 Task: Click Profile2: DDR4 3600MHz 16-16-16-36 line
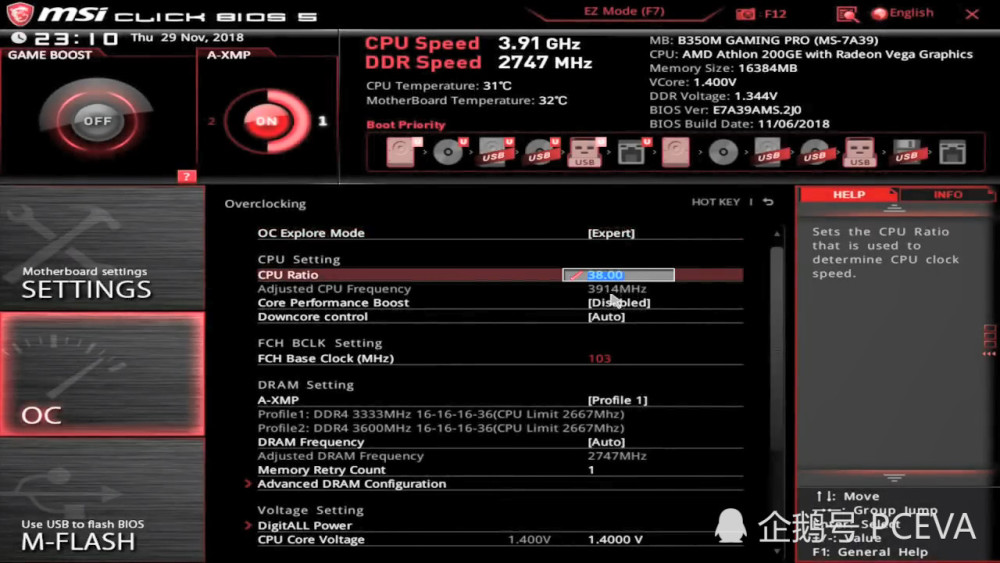tap(441, 428)
